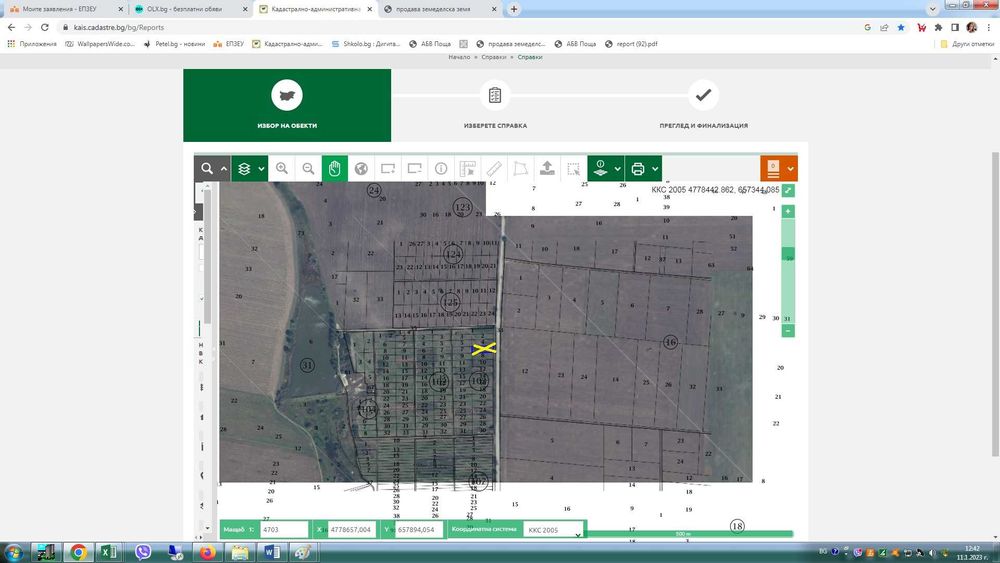Viewport: 1000px width, 563px height.
Task: Click the print map icon
Action: pyautogui.click(x=638, y=169)
